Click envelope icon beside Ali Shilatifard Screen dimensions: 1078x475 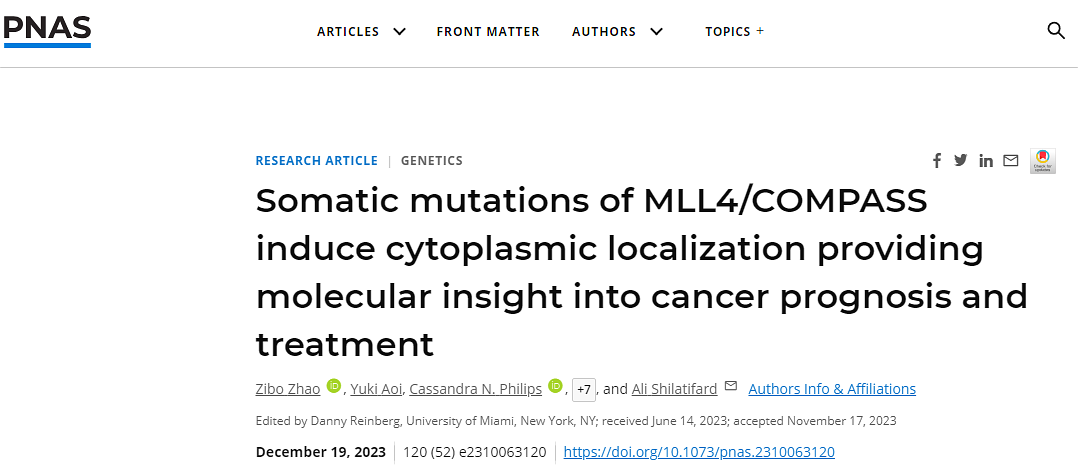click(x=731, y=386)
